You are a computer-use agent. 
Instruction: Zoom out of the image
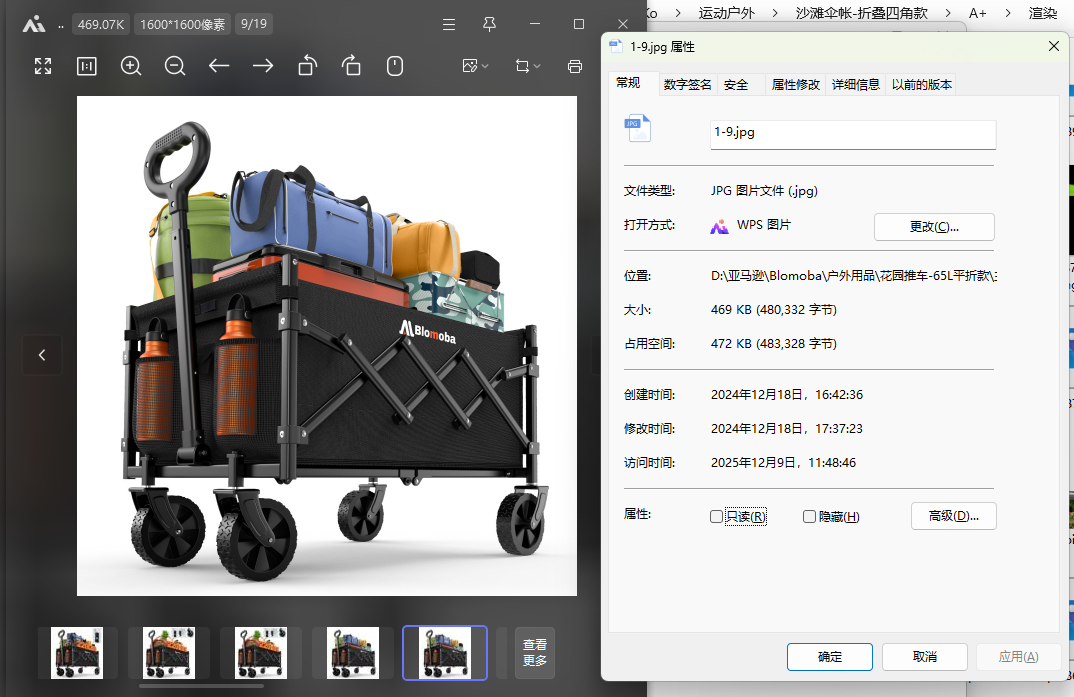pyautogui.click(x=175, y=66)
